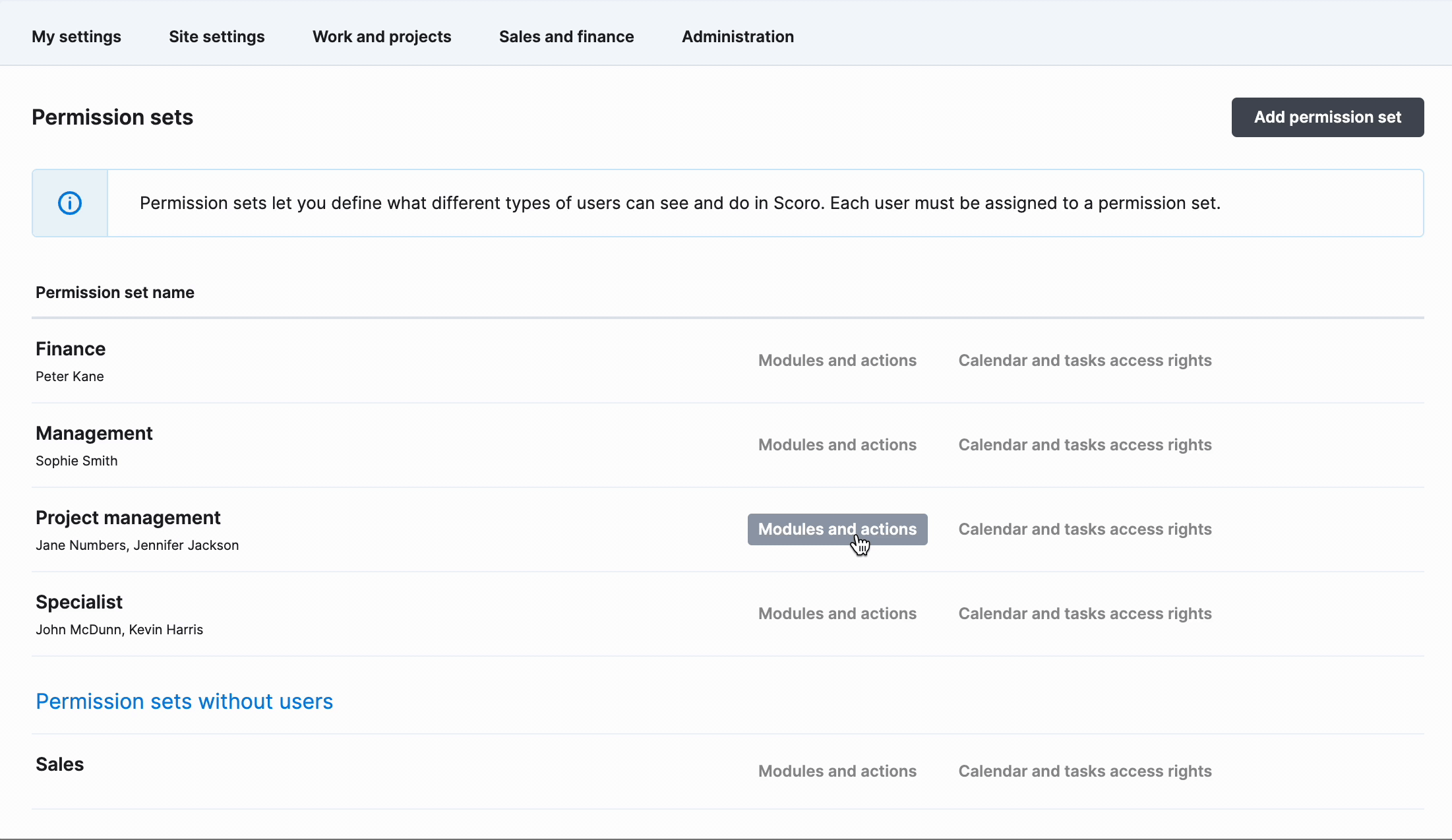
Task: Click user Peter Kane under Finance
Action: point(70,376)
